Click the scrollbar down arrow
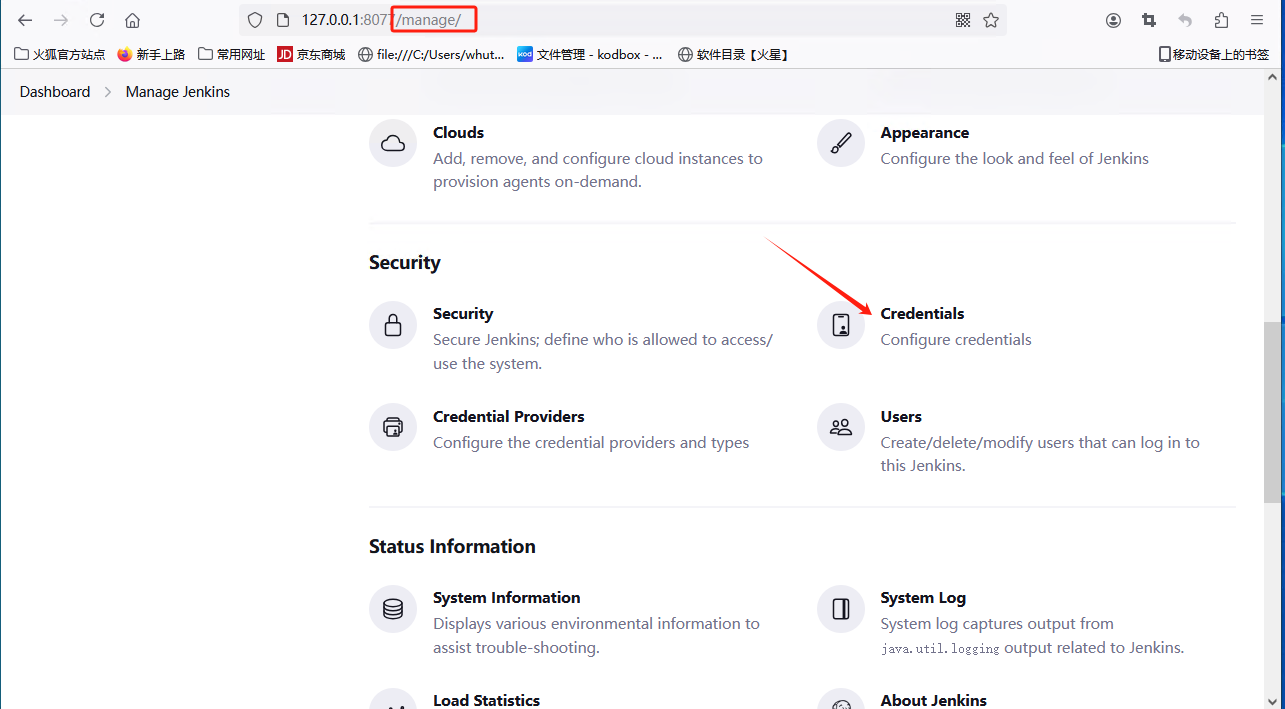 point(1274,700)
